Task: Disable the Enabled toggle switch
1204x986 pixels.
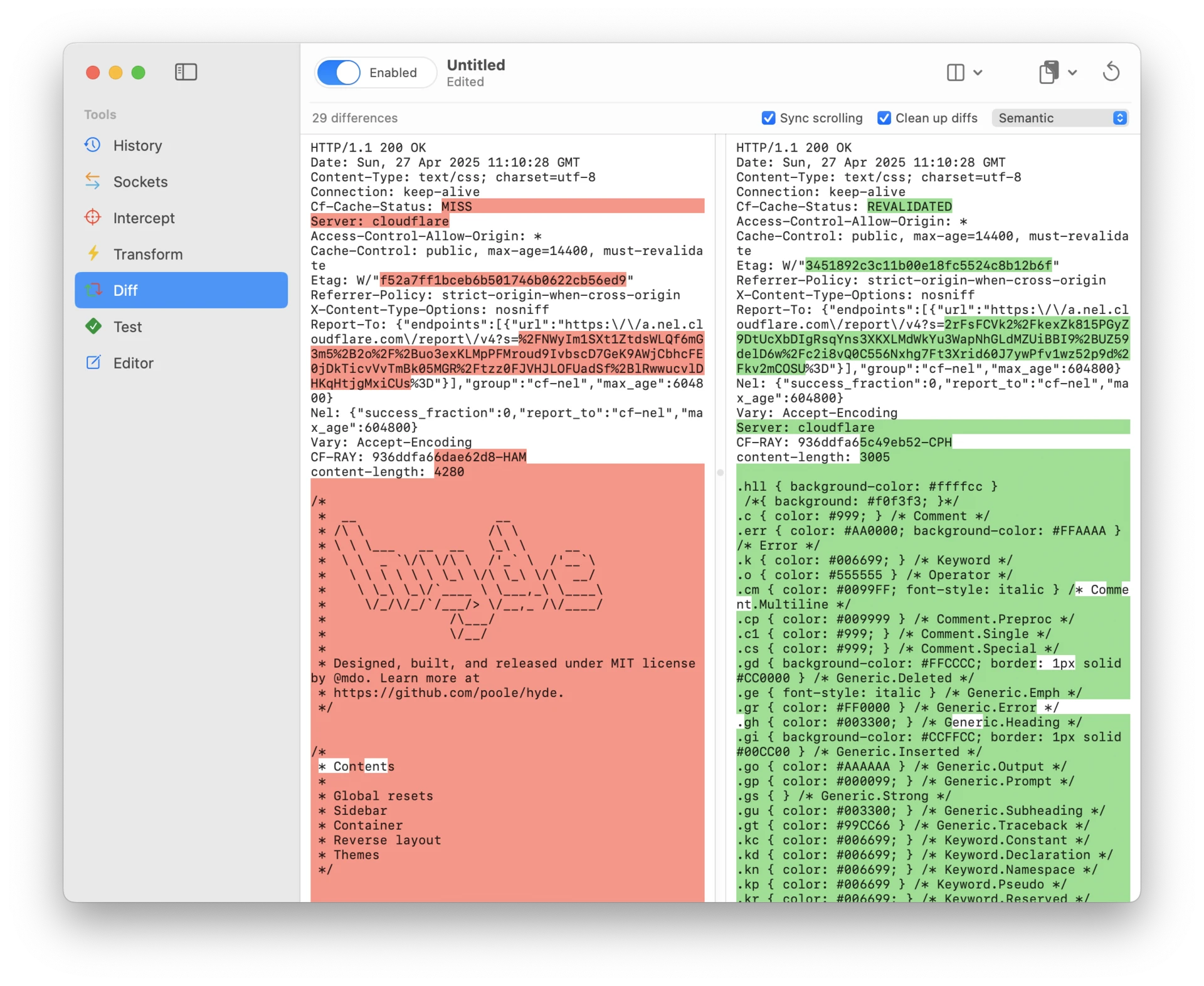Action: pyautogui.click(x=339, y=72)
